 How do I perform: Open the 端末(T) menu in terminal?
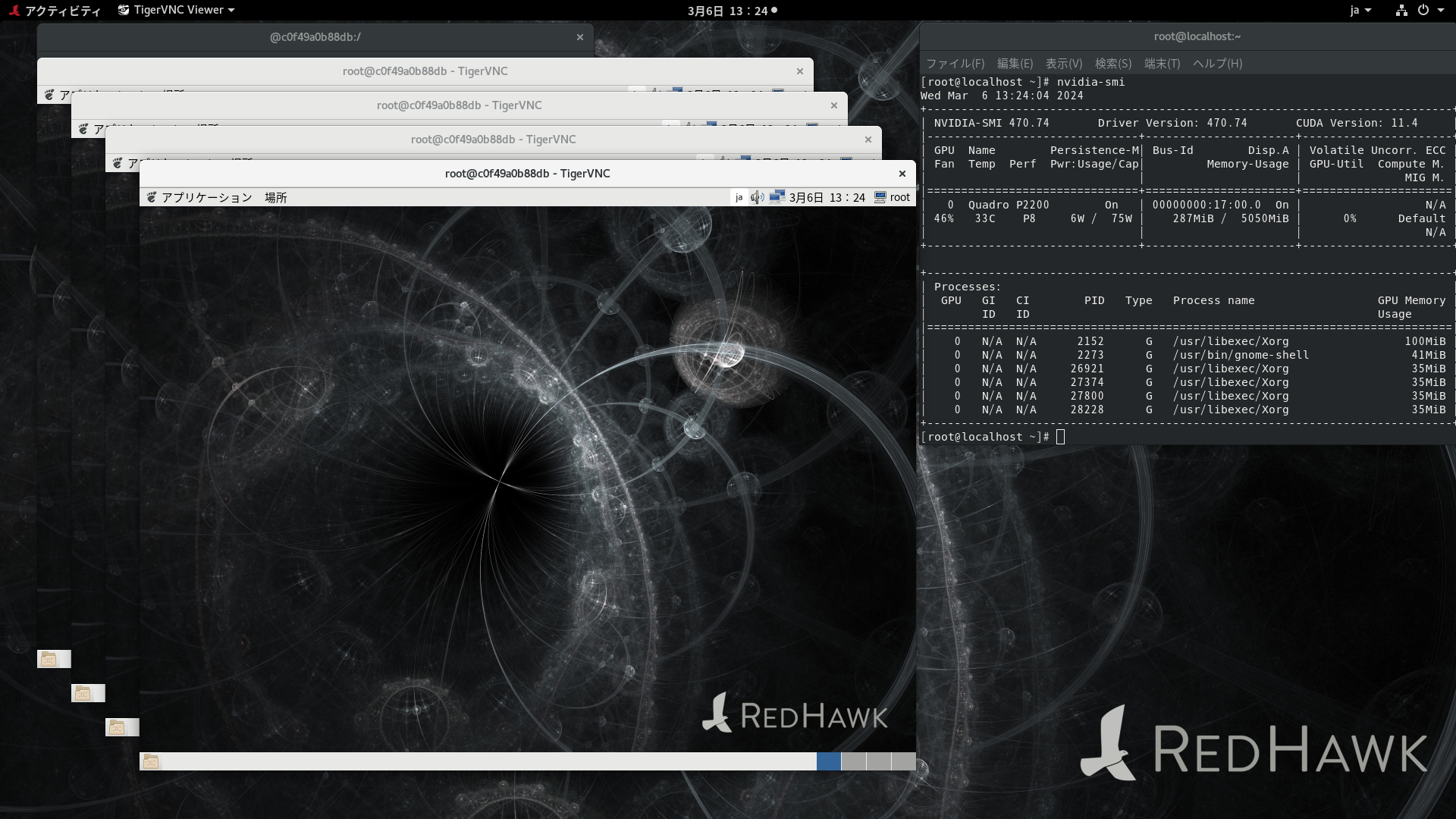coord(1162,64)
